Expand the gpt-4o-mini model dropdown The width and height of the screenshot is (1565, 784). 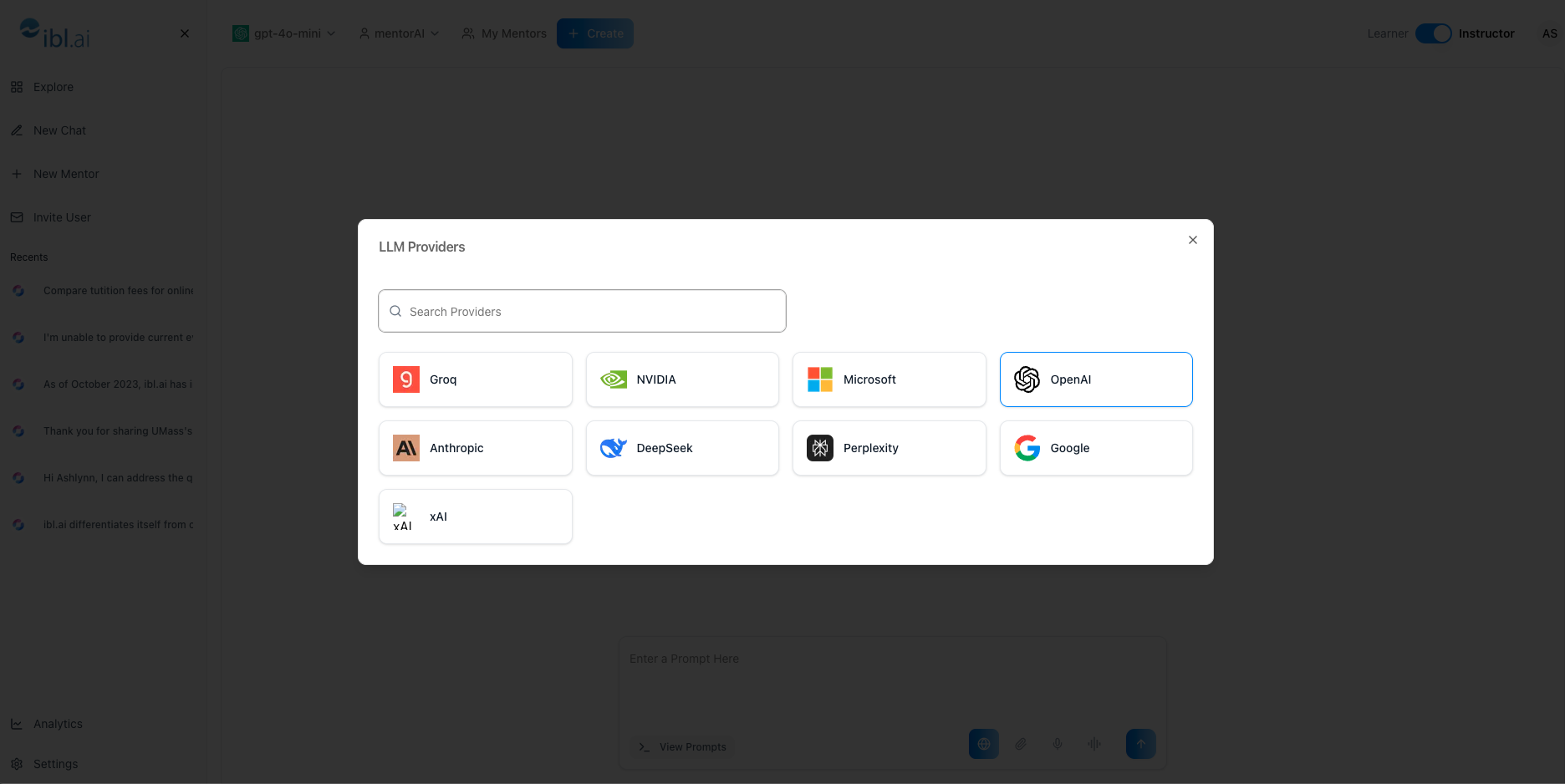click(x=284, y=33)
